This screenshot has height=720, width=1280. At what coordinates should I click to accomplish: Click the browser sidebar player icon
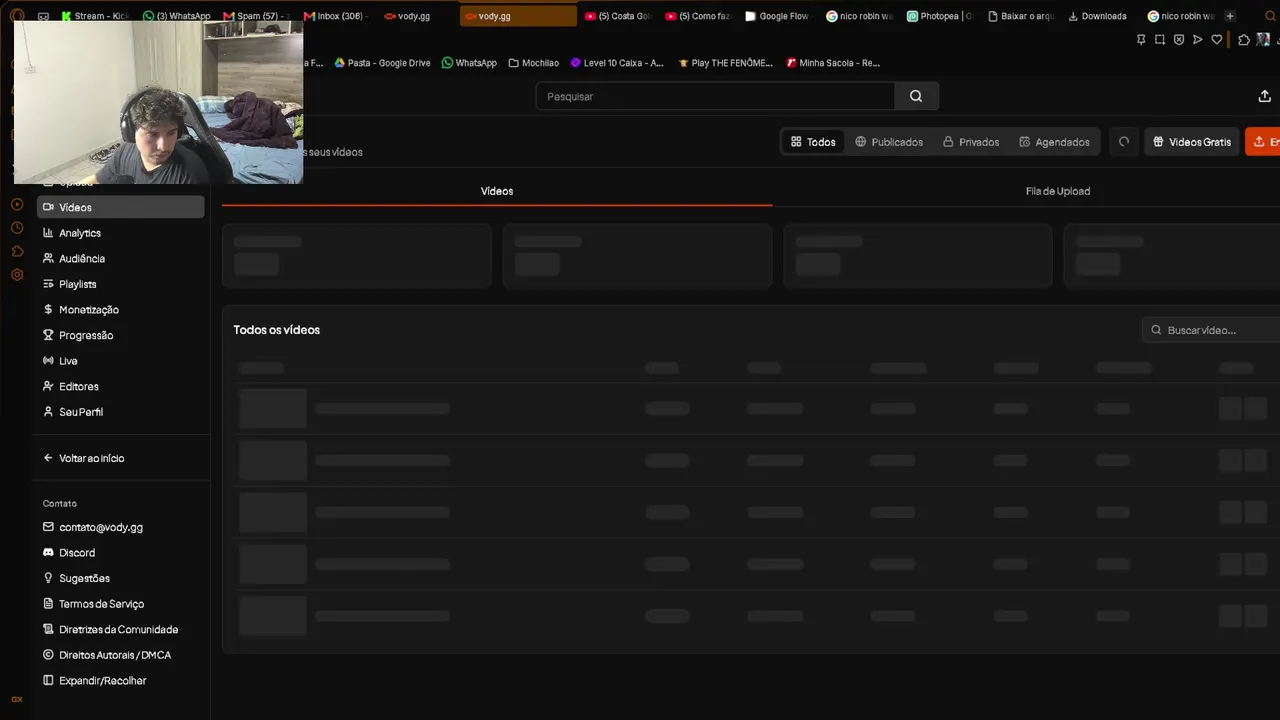point(17,204)
